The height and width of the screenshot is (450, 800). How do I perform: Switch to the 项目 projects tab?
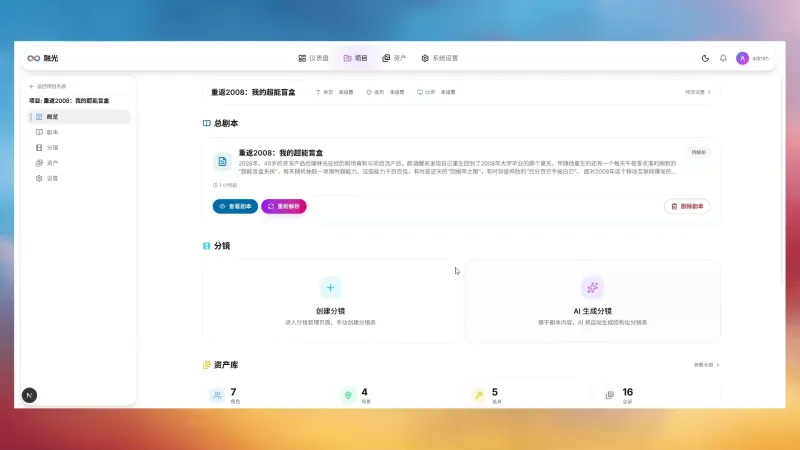(356, 58)
